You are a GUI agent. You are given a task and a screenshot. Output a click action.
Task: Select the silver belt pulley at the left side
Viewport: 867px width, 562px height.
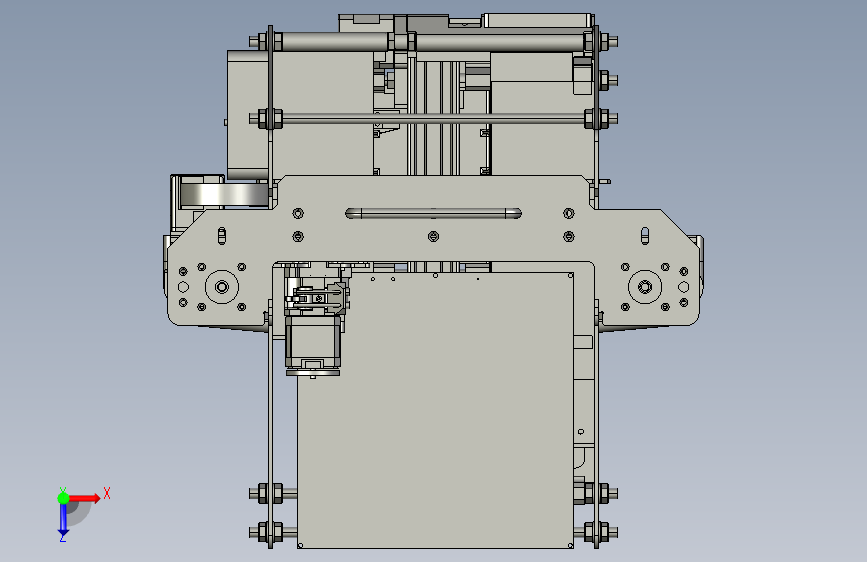(224, 195)
